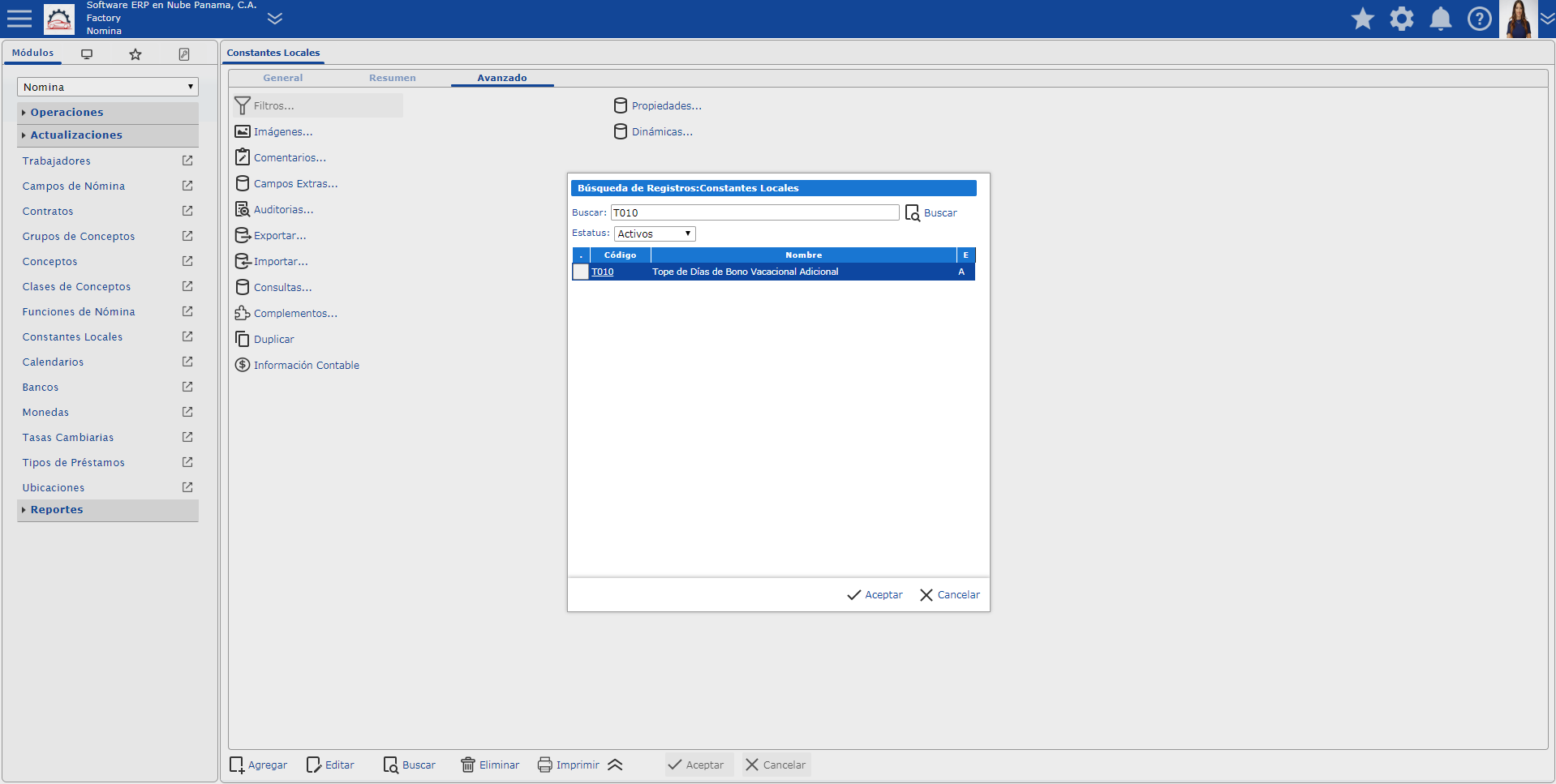This screenshot has width=1556, height=784.
Task: Open the hamburger main menu
Action: coord(19,18)
